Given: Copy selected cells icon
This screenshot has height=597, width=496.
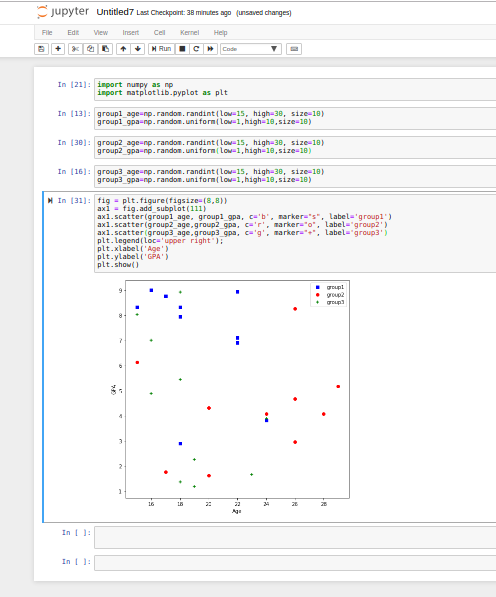Looking at the screenshot, I should pyautogui.click(x=90, y=49).
